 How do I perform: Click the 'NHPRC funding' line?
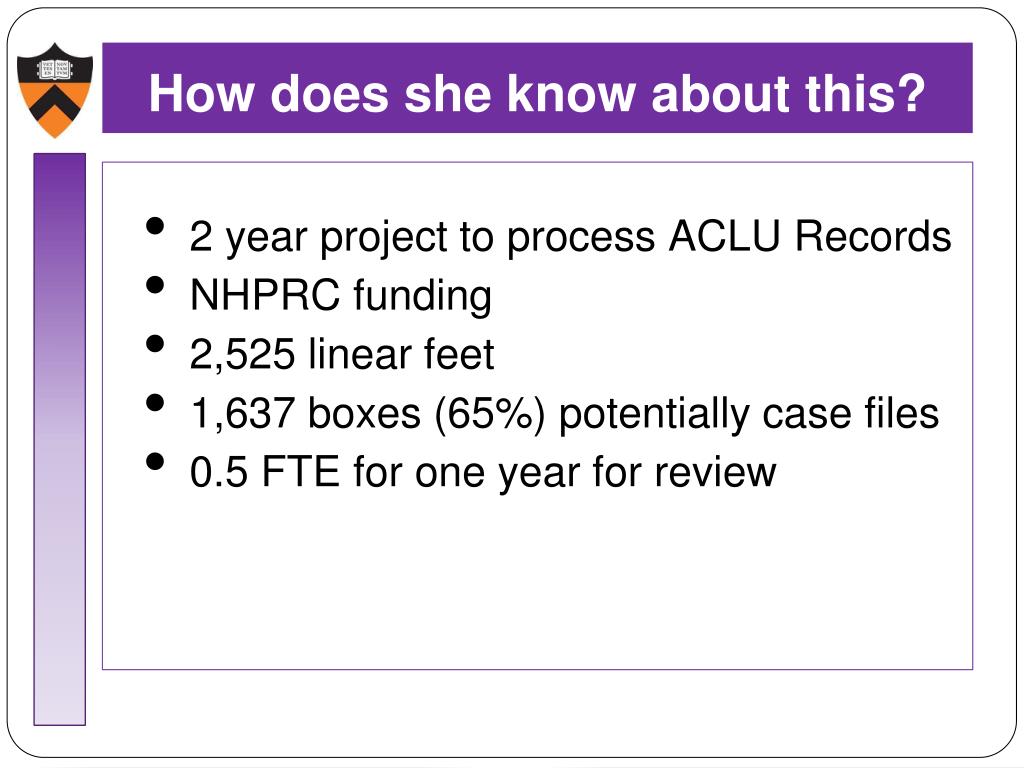(x=341, y=296)
